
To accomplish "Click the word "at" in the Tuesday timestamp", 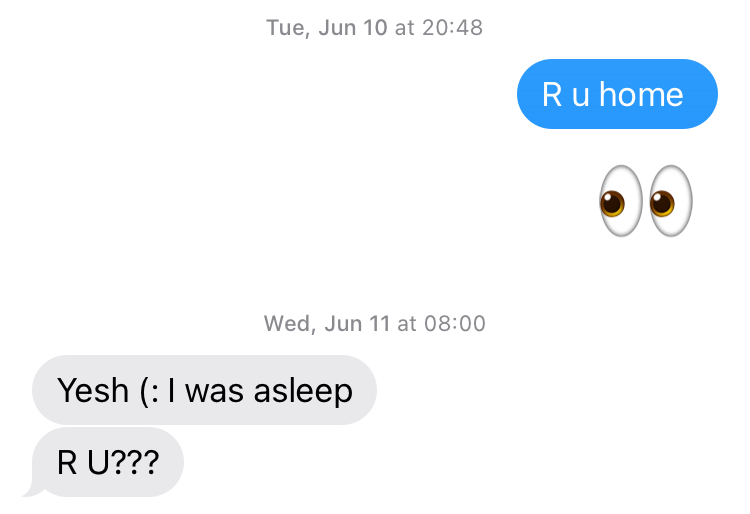I will [x=404, y=28].
